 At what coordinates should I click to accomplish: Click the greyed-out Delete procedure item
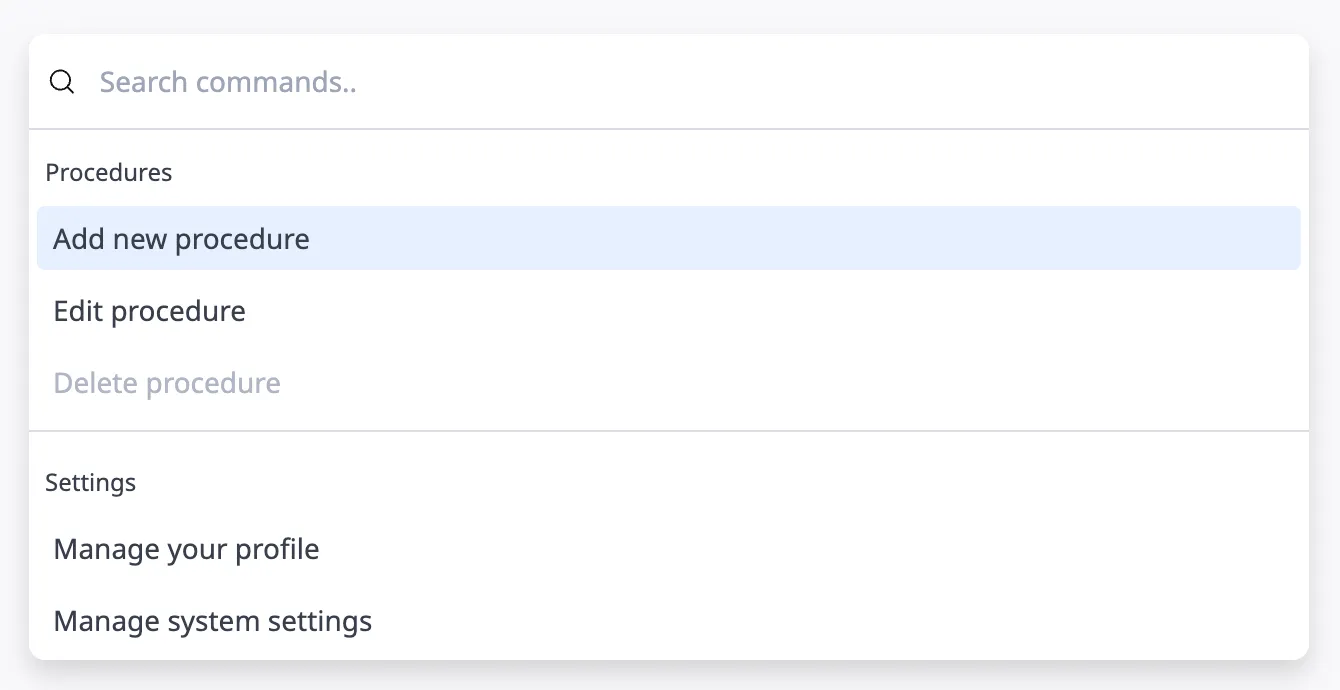click(167, 383)
